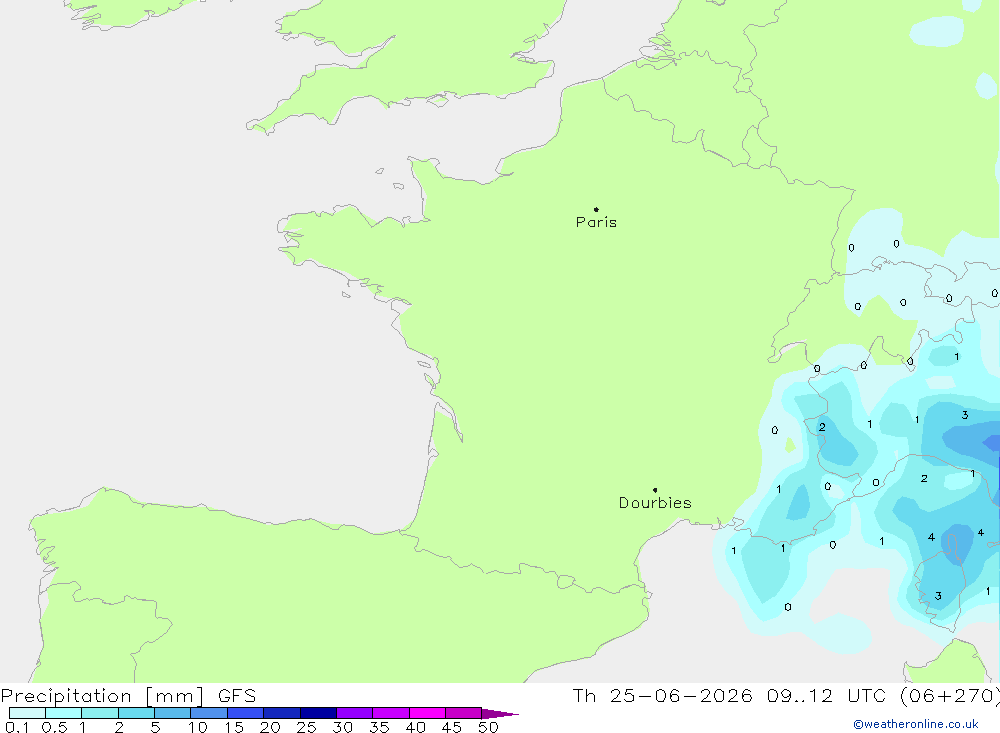Click the Paris location dot marker
Viewport: 1000px width, 733px height.
pyautogui.click(x=596, y=209)
